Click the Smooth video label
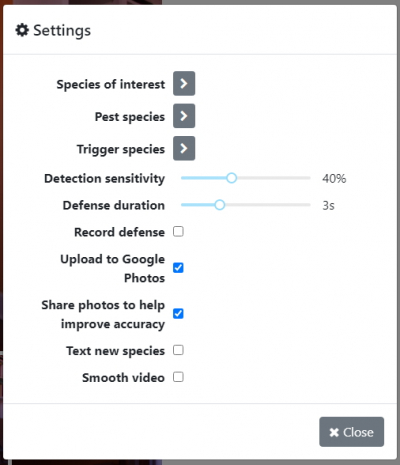400x465 pixels. coord(123,378)
